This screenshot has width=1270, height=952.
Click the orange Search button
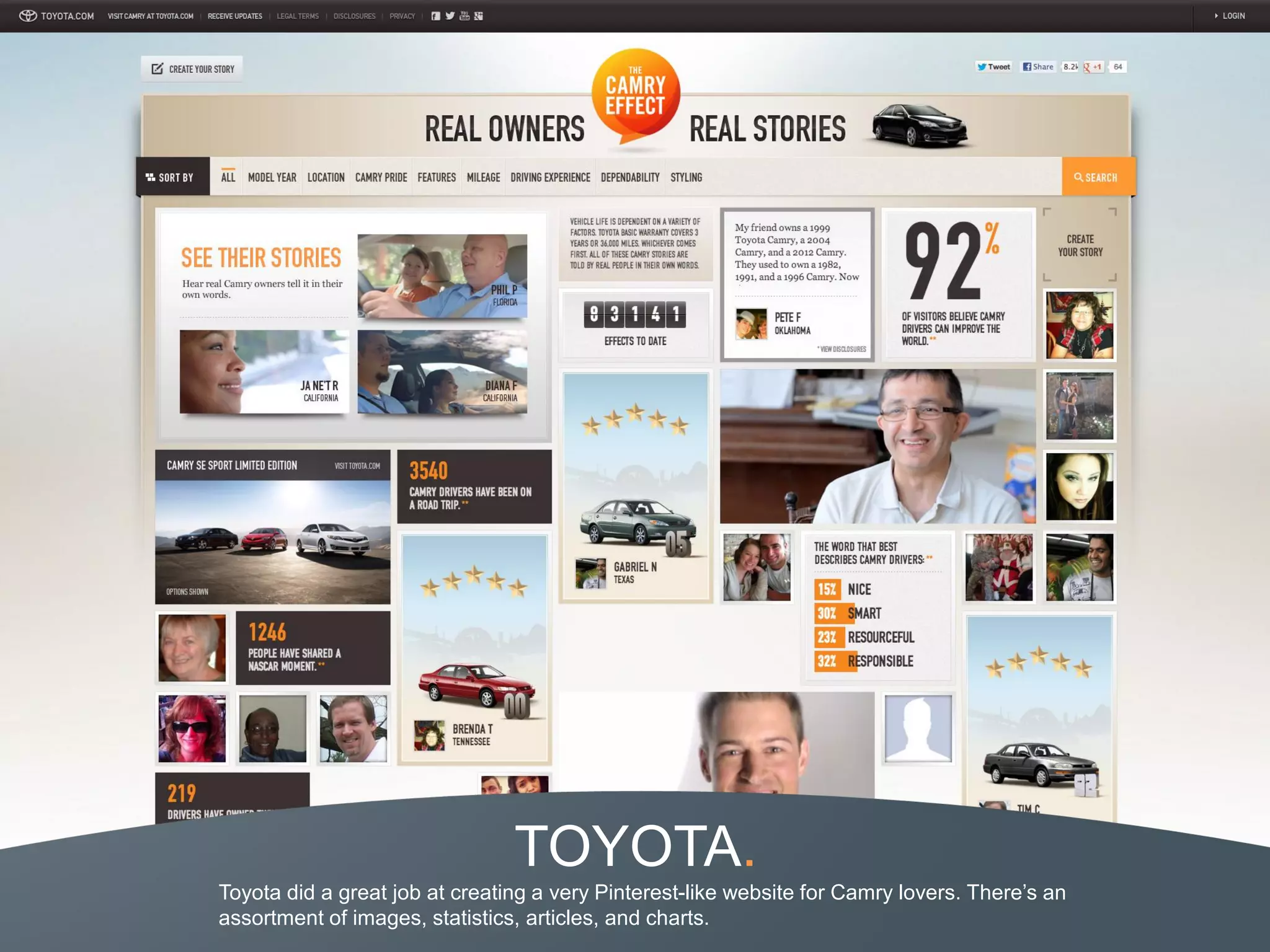coord(1098,177)
